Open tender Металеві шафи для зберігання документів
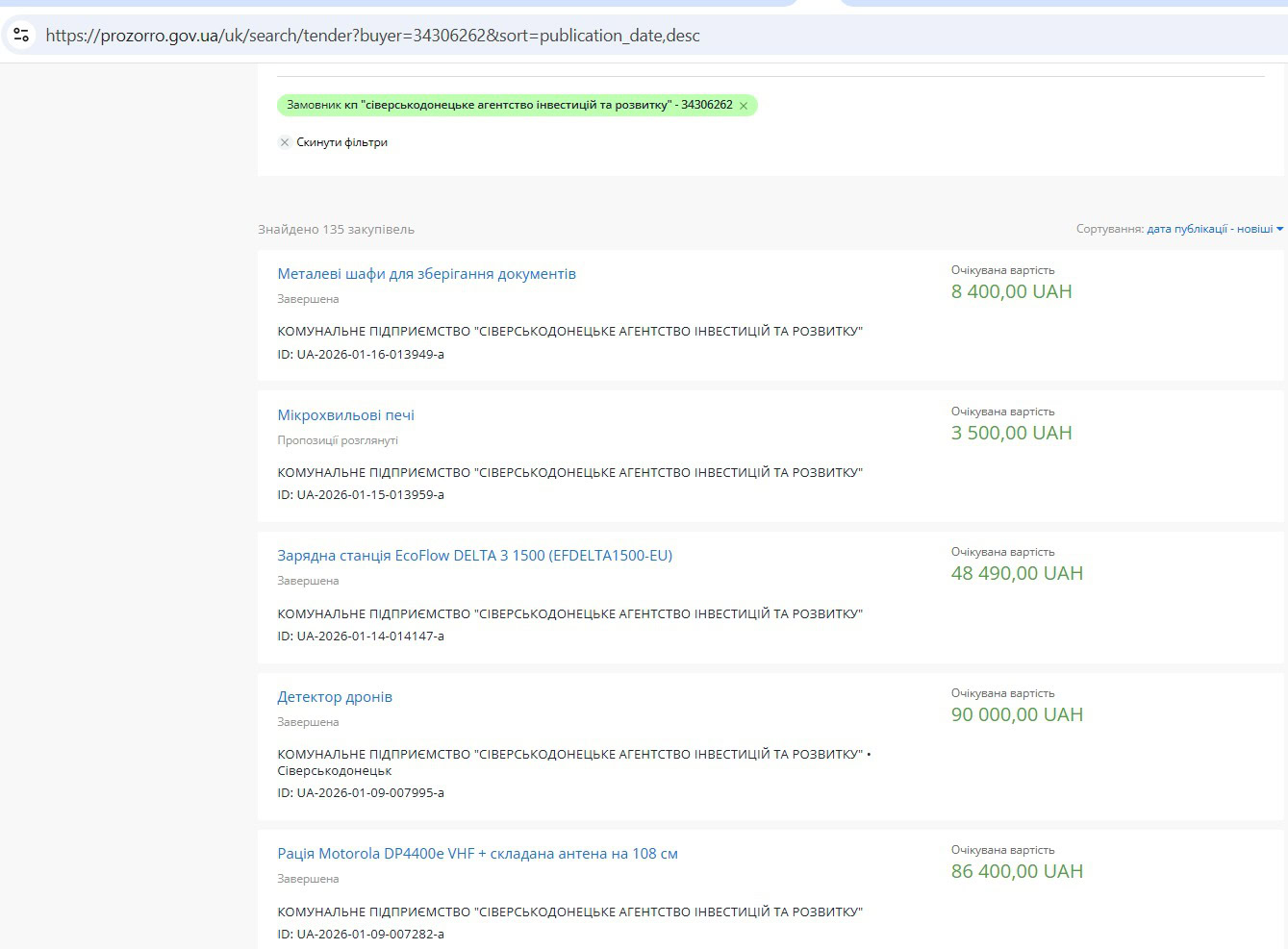 coord(426,274)
